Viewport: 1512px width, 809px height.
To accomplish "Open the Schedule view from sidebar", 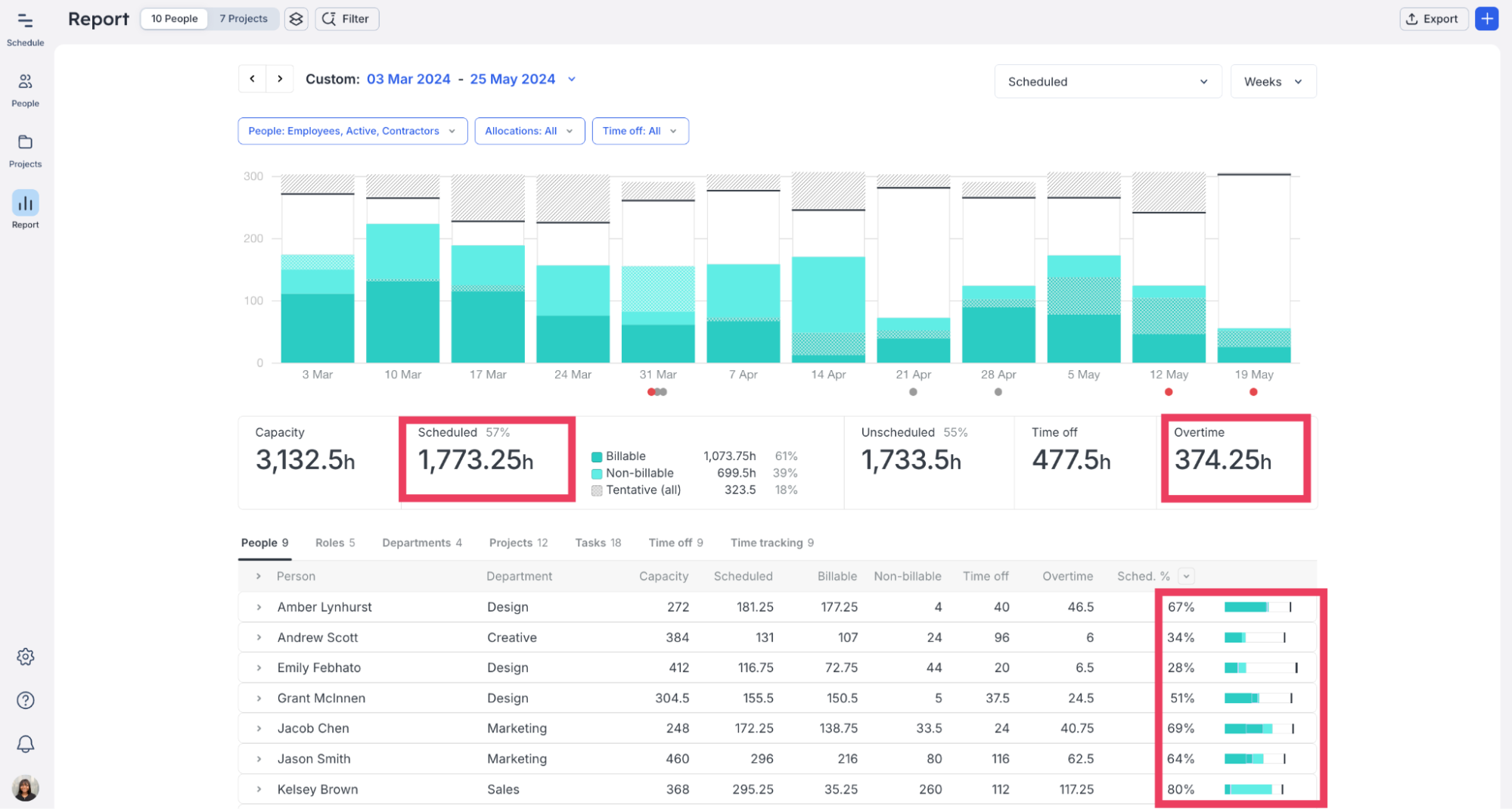I will pos(25,28).
